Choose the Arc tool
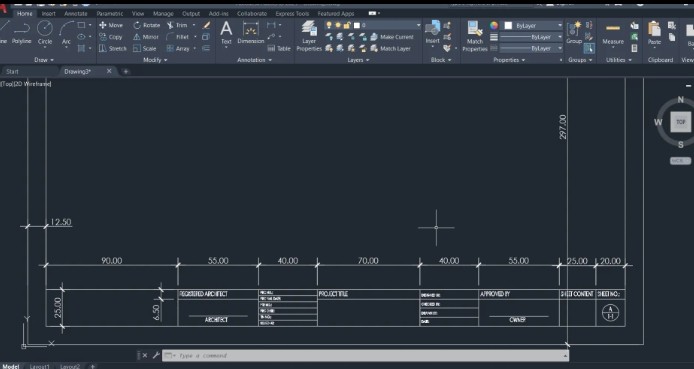Image resolution: width=694 pixels, height=369 pixels. (66, 33)
